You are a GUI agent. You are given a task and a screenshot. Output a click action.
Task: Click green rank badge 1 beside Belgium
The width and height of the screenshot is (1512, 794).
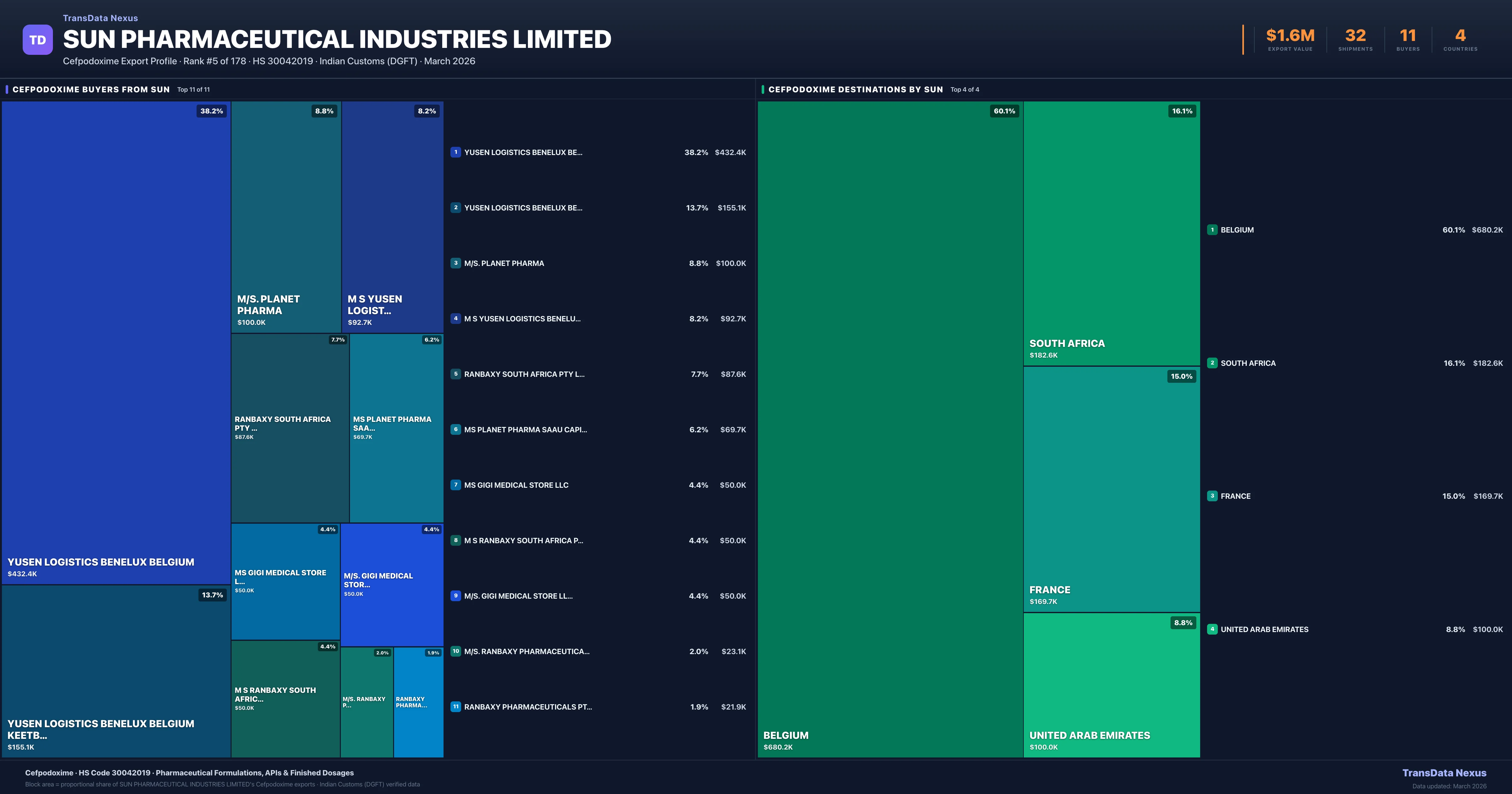click(x=1212, y=230)
